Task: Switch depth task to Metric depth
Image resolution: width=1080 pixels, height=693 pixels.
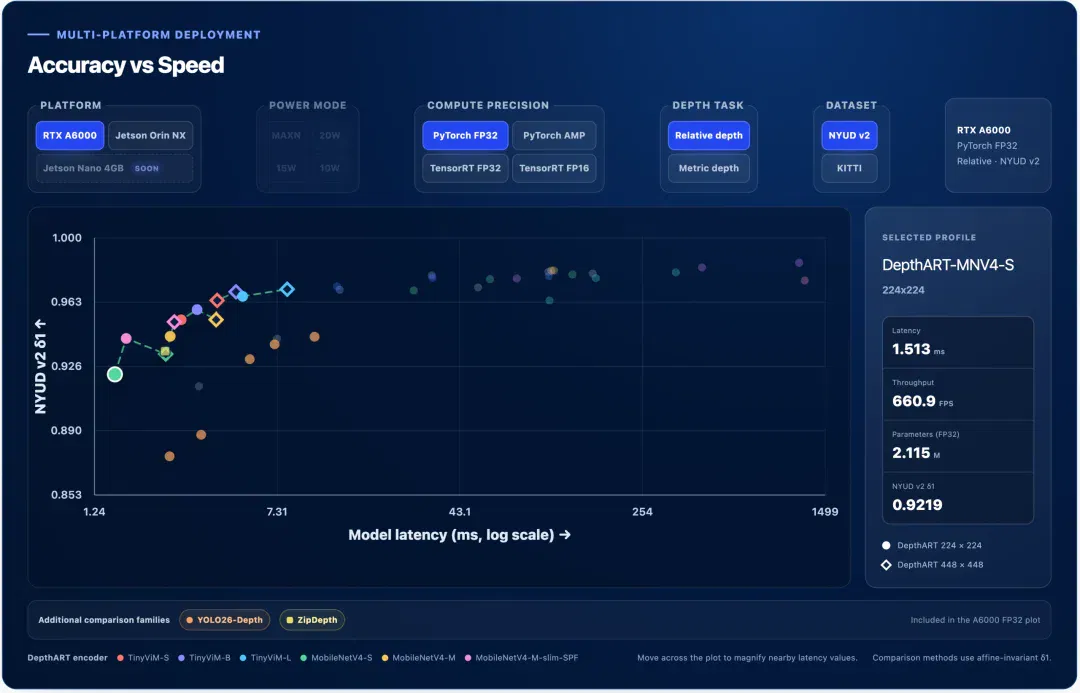Action: coord(709,168)
